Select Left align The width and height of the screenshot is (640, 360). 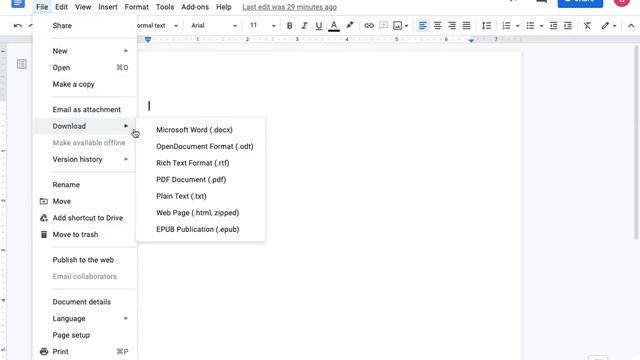(422, 26)
